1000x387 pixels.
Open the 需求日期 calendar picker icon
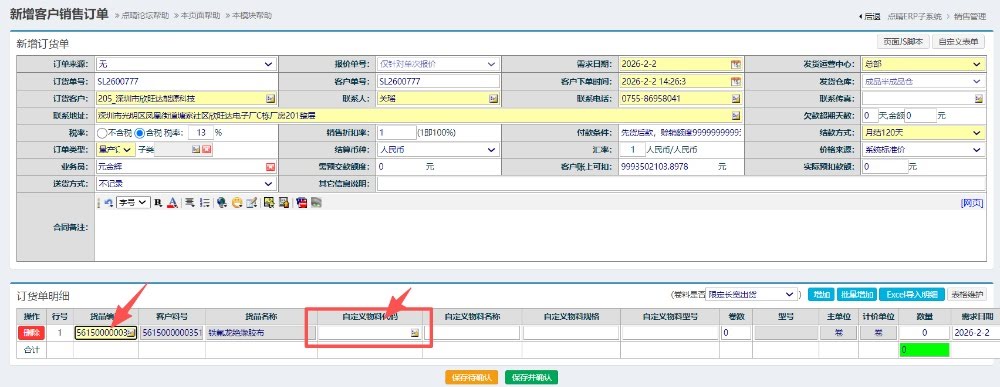click(735, 64)
